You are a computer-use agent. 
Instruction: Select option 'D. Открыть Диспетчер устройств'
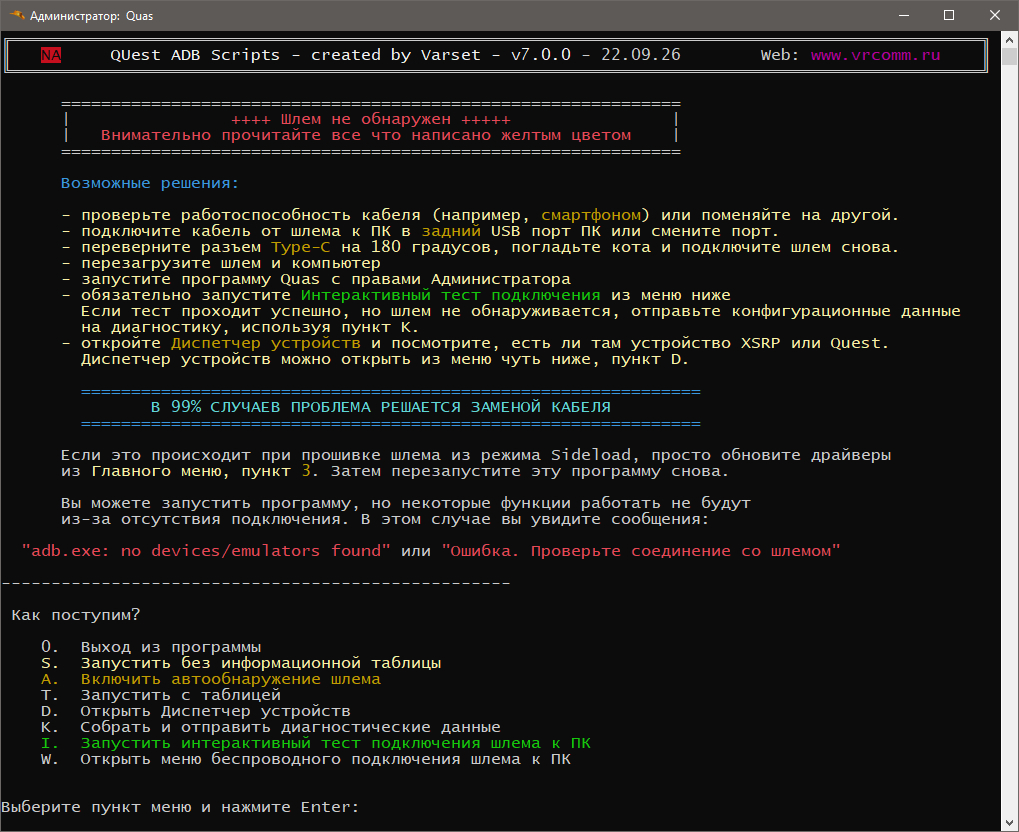196,711
